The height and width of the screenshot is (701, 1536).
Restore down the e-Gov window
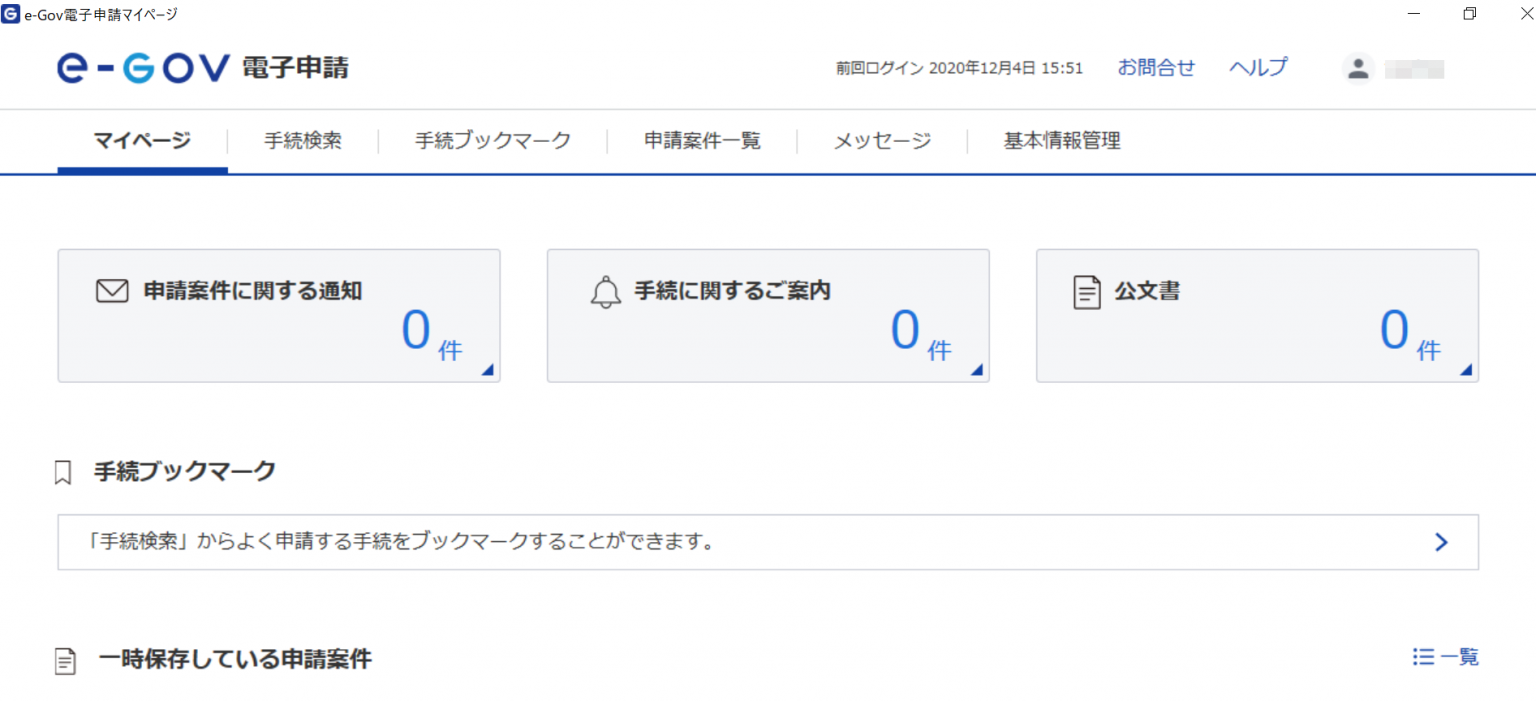[x=1469, y=14]
